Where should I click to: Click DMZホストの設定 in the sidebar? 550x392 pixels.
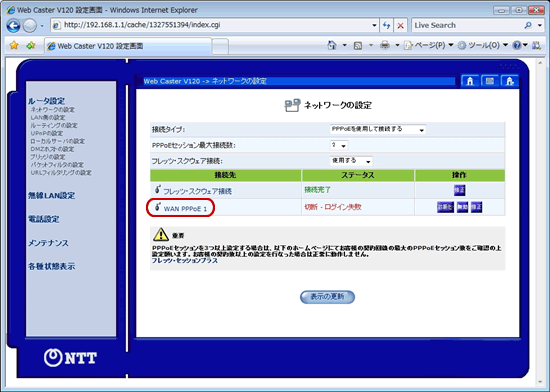click(x=52, y=149)
